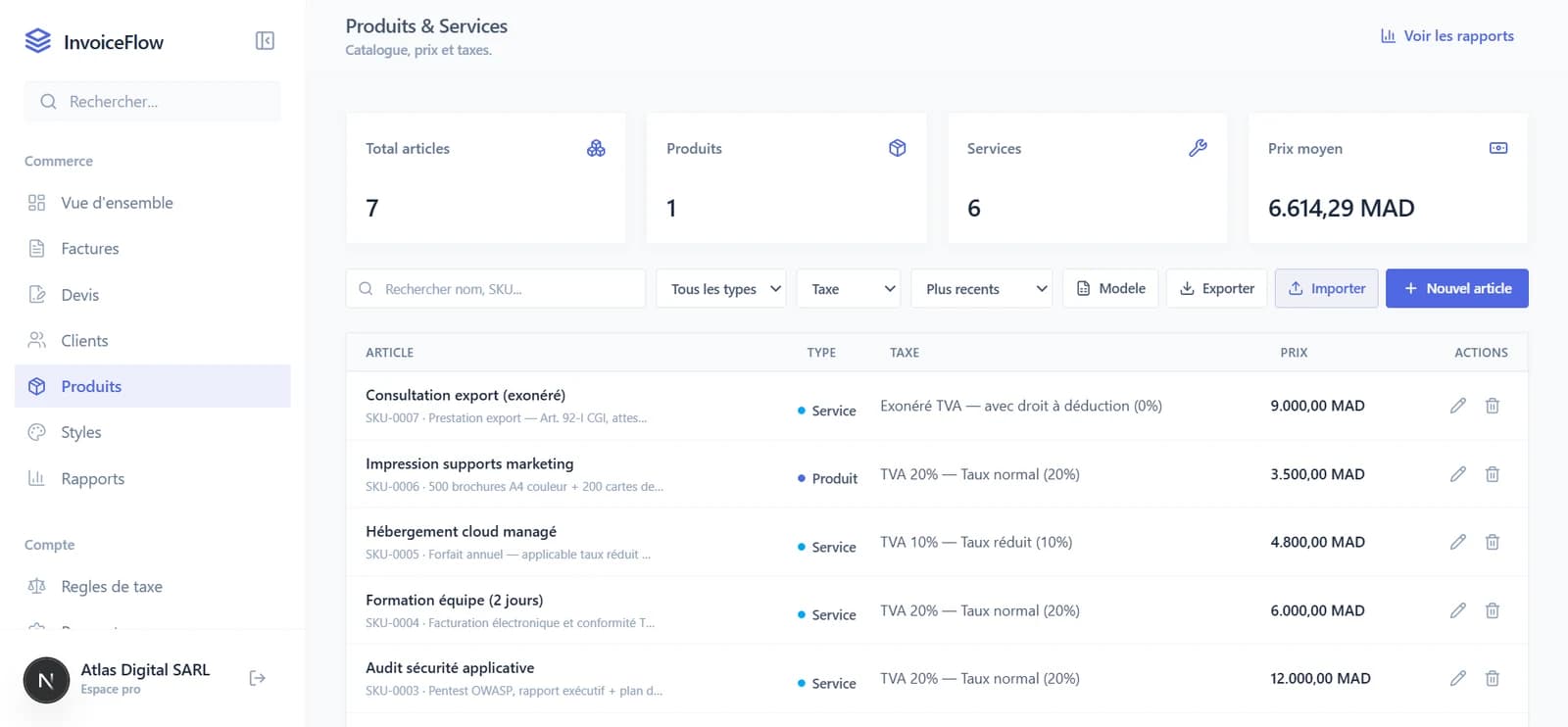Delete Hébergement cloud managé article
Image resolution: width=1568 pixels, height=727 pixels.
click(x=1493, y=542)
